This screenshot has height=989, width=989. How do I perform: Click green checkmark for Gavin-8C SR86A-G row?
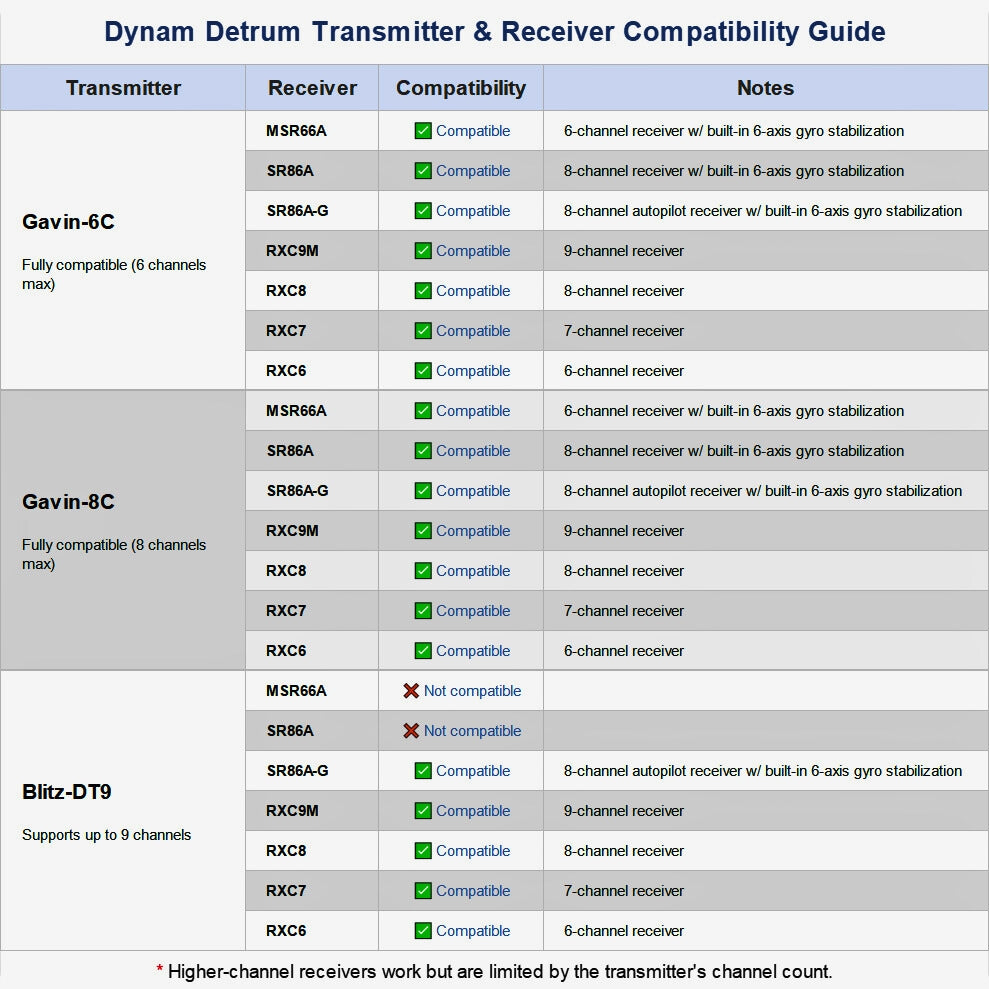[423, 491]
